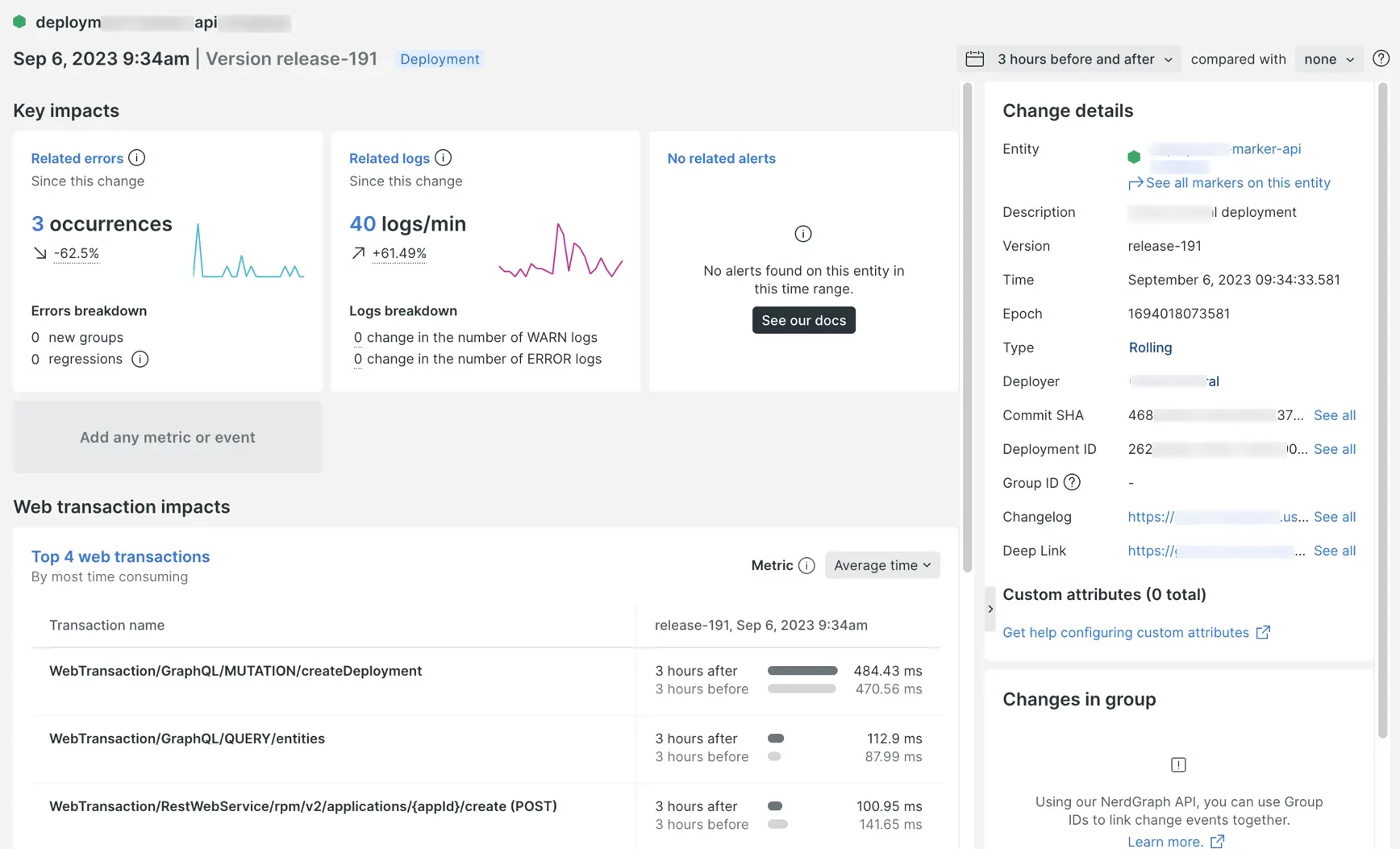The width and height of the screenshot is (1400, 849).
Task: Open the help question mark icon
Action: [x=1381, y=59]
